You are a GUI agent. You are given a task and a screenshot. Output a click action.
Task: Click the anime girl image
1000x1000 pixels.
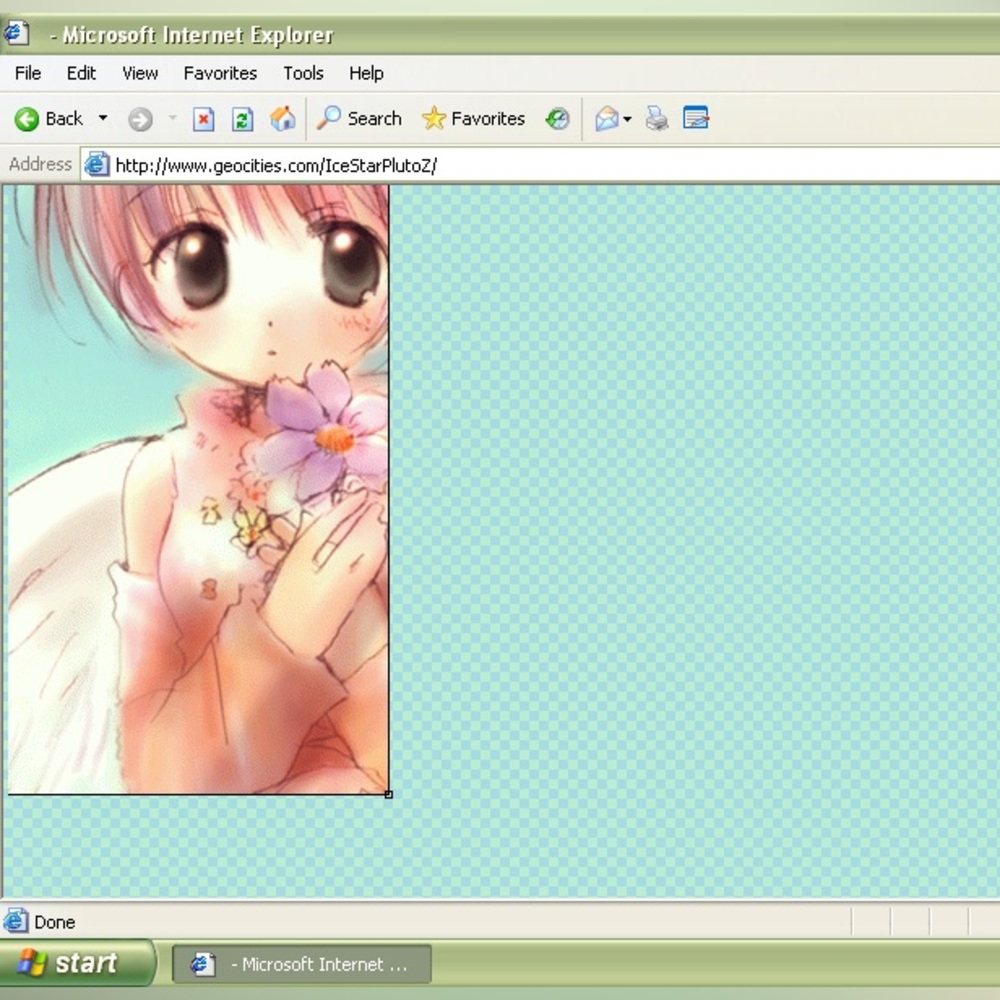tap(198, 489)
